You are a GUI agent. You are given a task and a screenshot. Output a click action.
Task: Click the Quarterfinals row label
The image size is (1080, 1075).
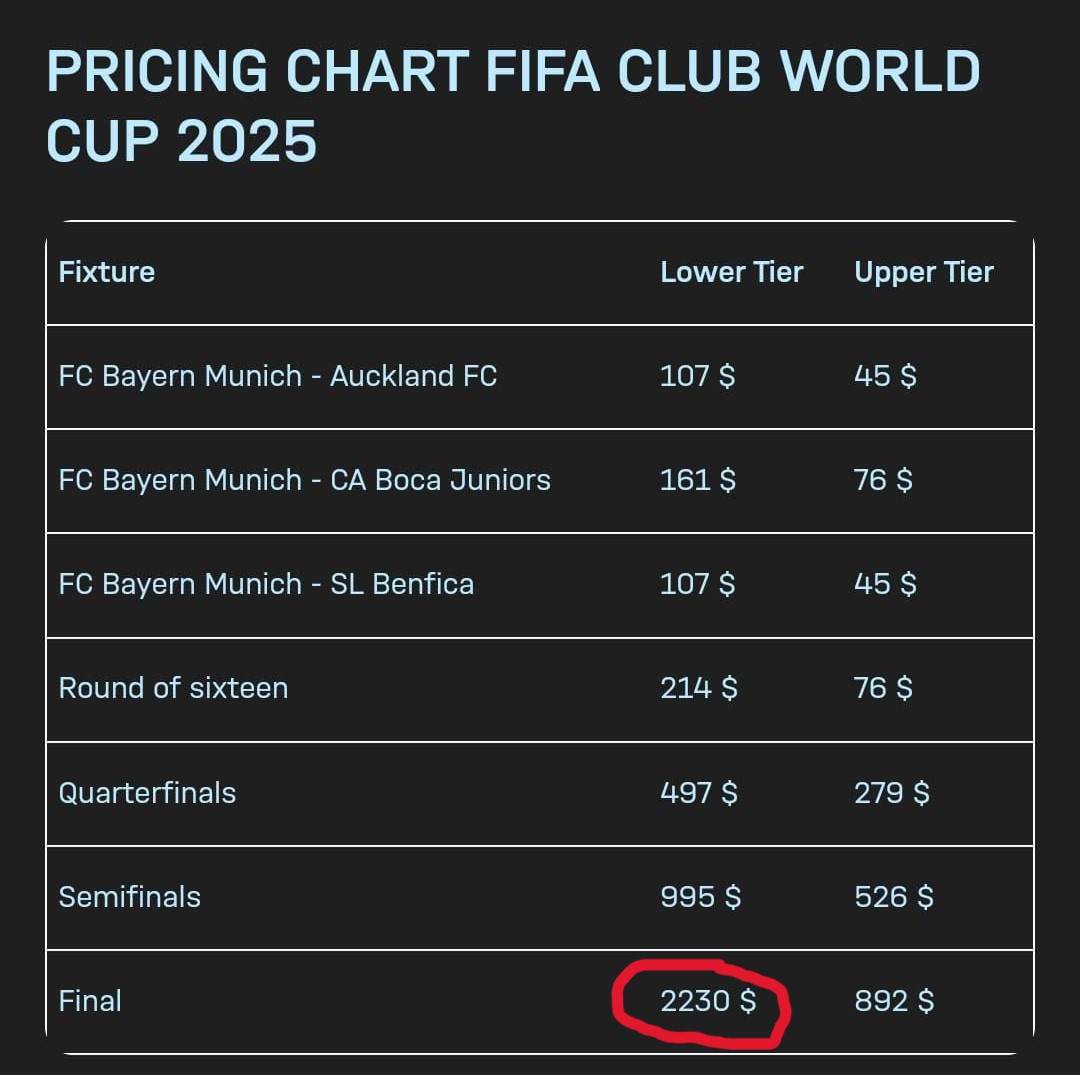(147, 793)
